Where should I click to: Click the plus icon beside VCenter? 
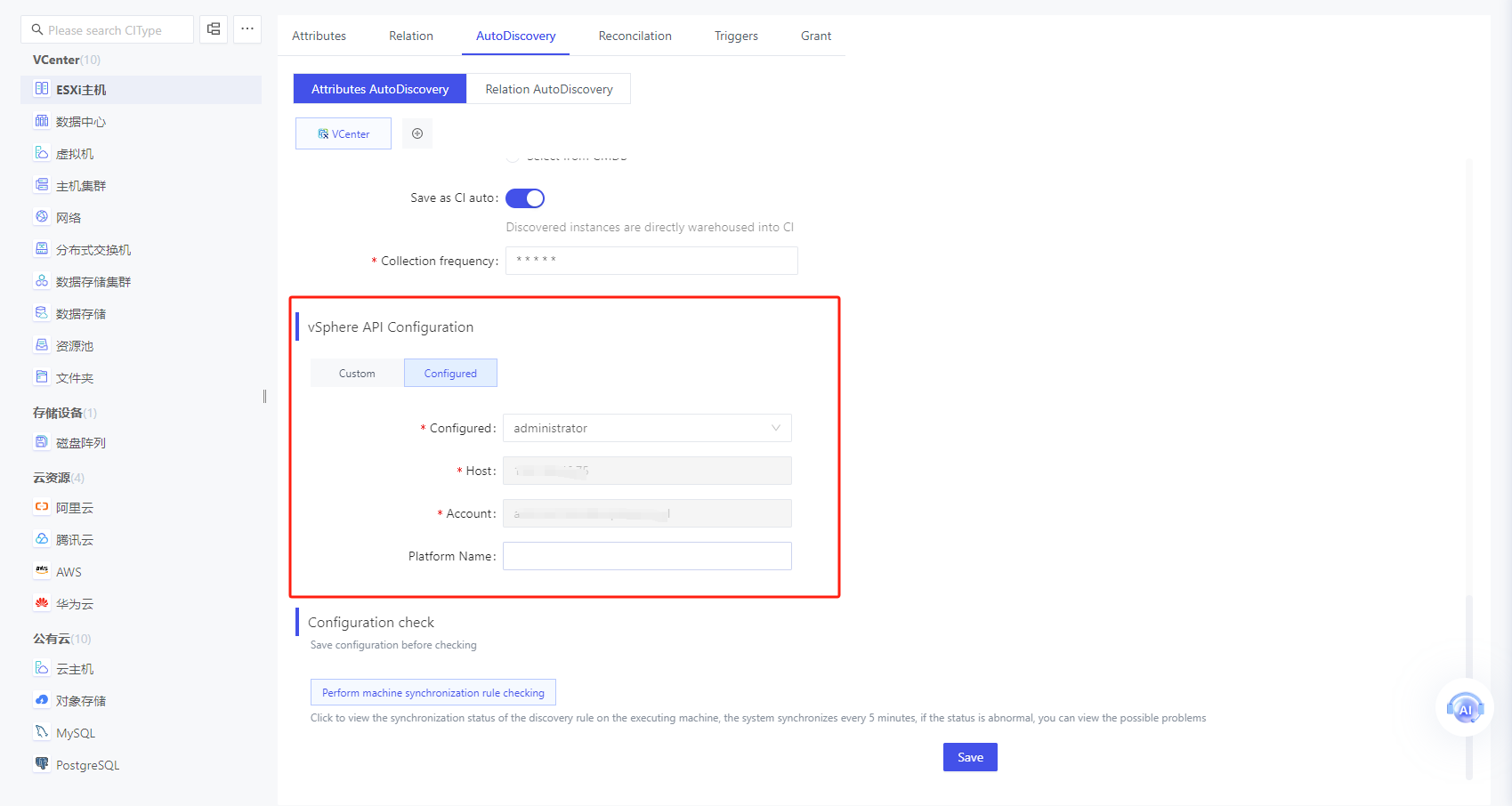coord(417,133)
